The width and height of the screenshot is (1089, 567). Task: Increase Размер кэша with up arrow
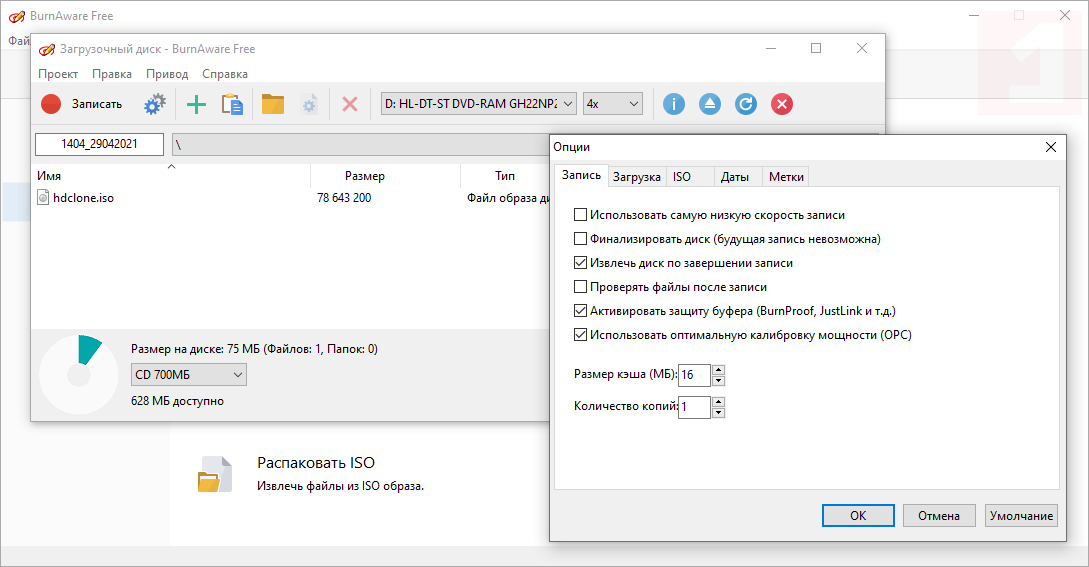point(719,370)
